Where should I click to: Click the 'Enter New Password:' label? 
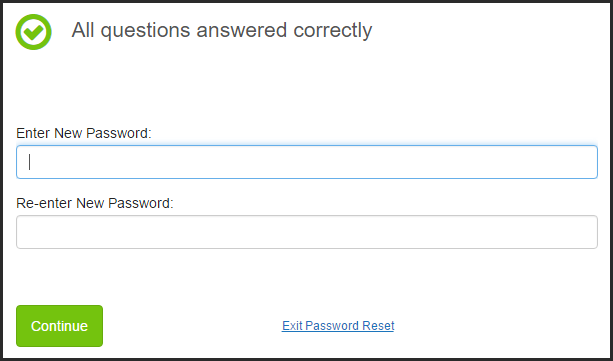pyautogui.click(x=84, y=133)
